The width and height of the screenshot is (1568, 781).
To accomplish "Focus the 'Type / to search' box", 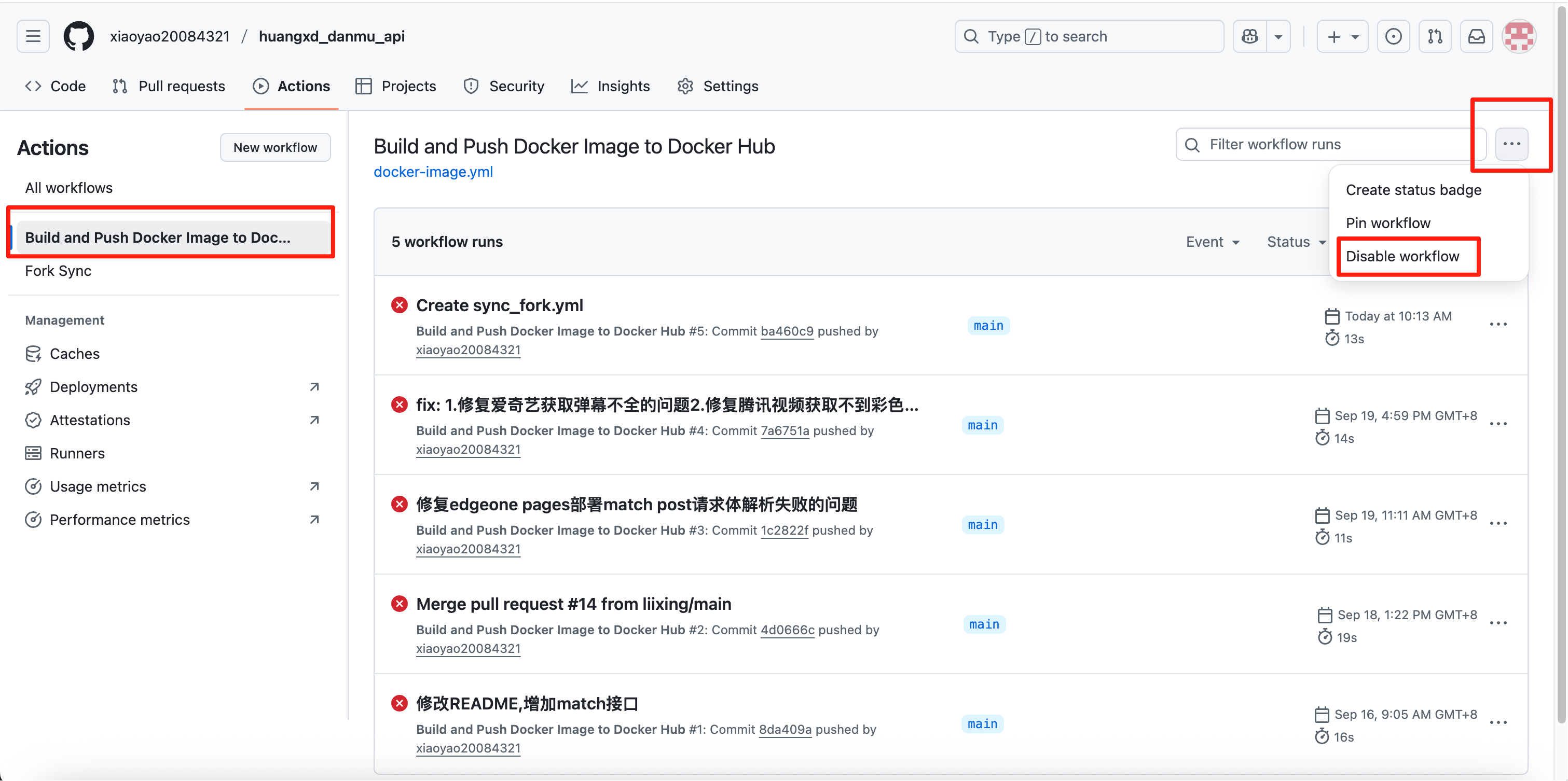I will [1089, 36].
